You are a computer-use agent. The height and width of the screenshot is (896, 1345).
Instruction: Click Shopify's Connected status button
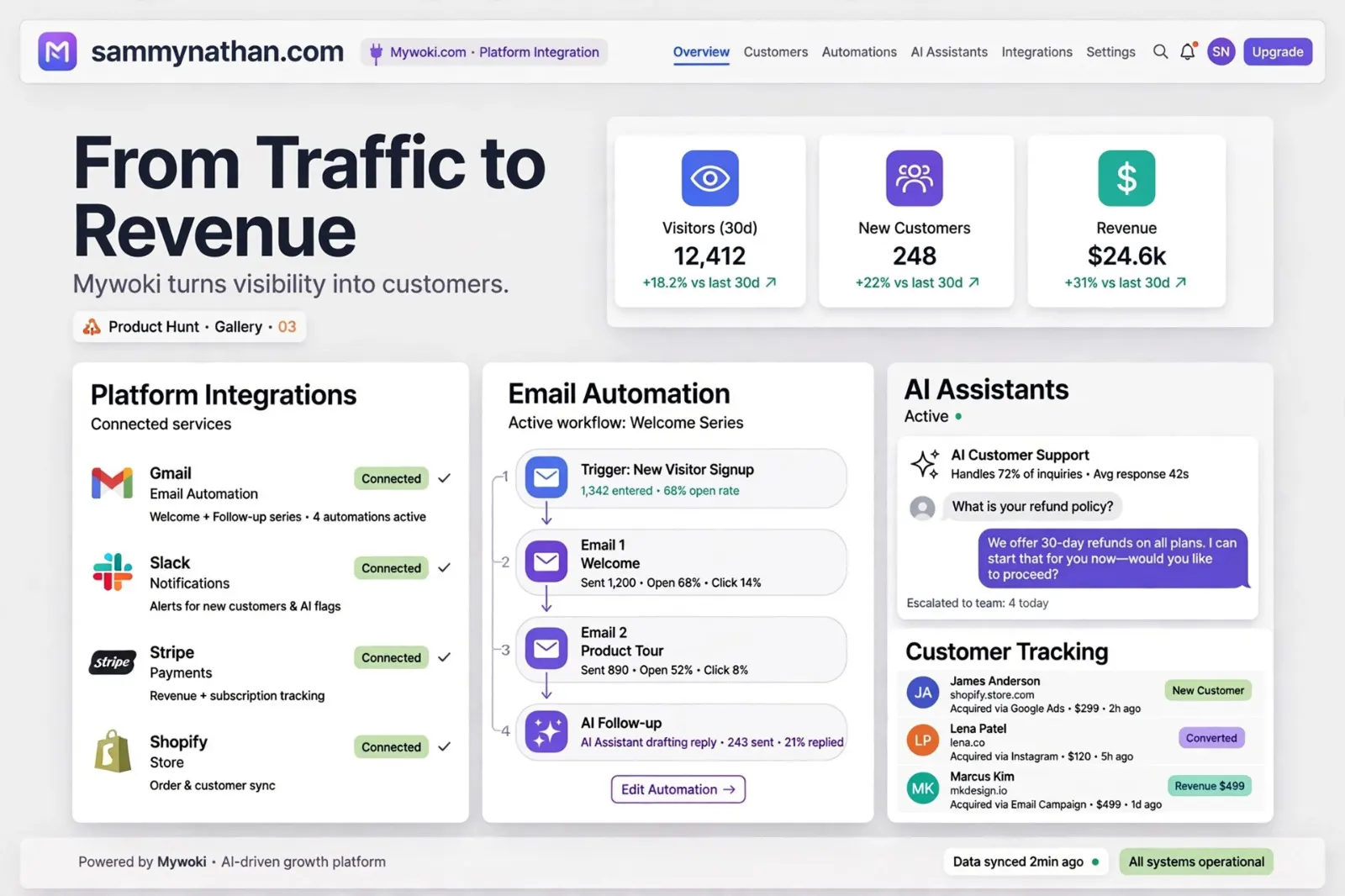pos(391,746)
